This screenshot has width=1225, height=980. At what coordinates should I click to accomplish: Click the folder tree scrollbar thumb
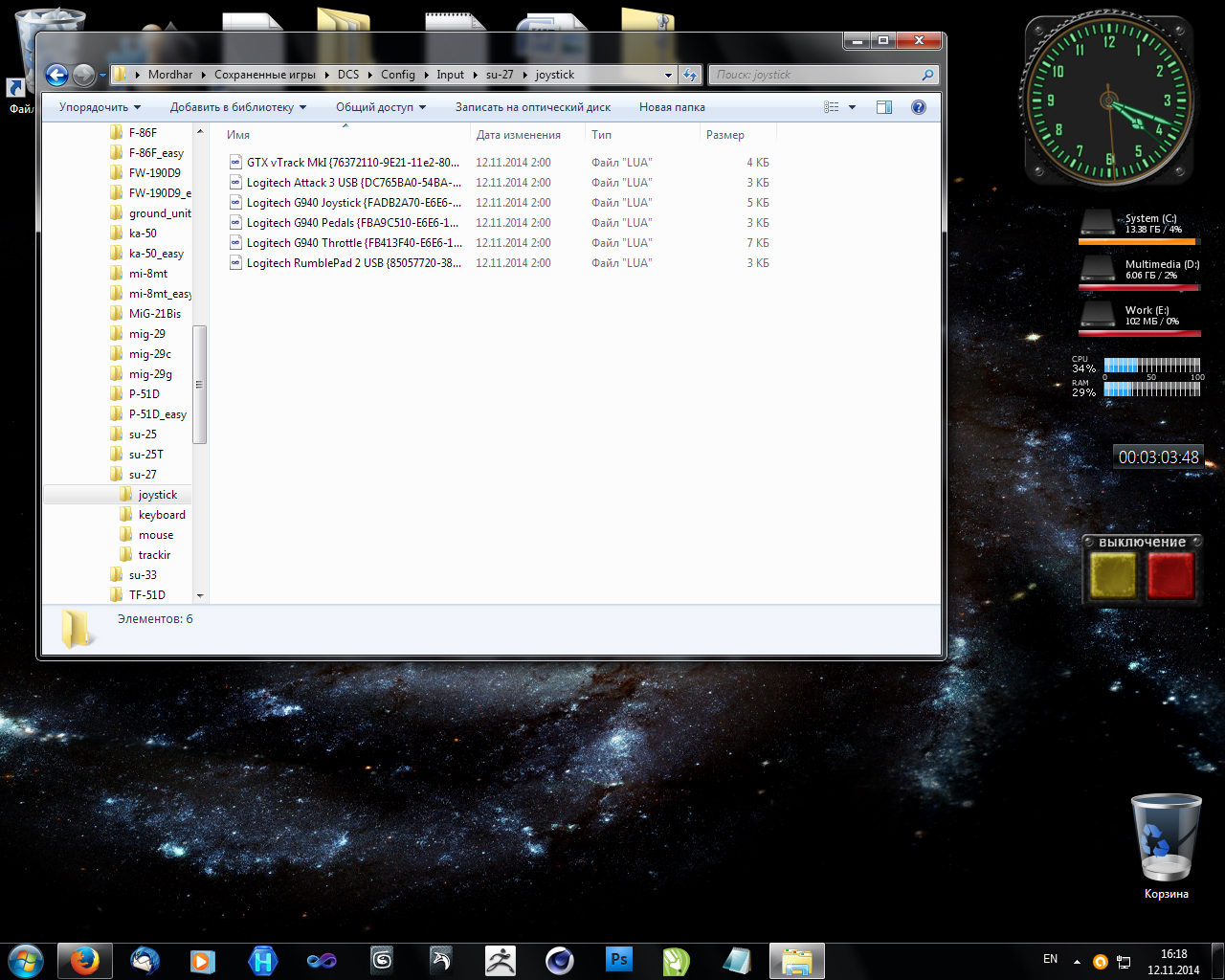click(x=199, y=385)
